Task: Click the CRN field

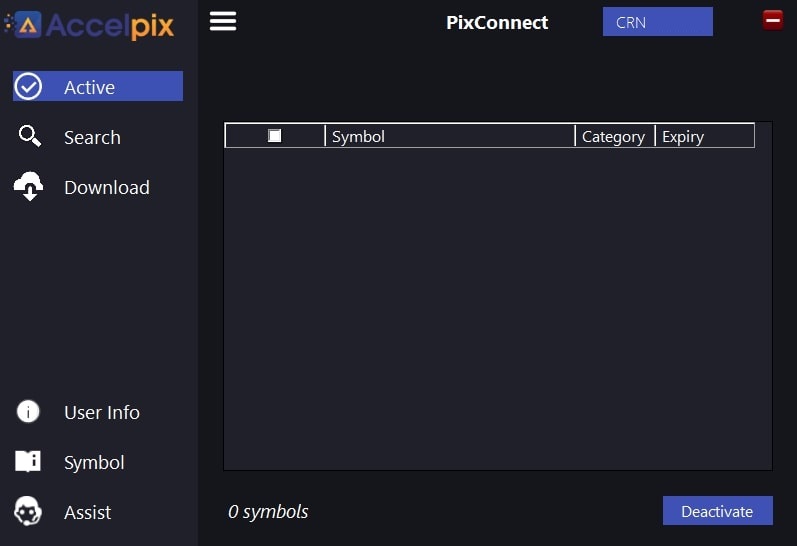Action: 657,22
